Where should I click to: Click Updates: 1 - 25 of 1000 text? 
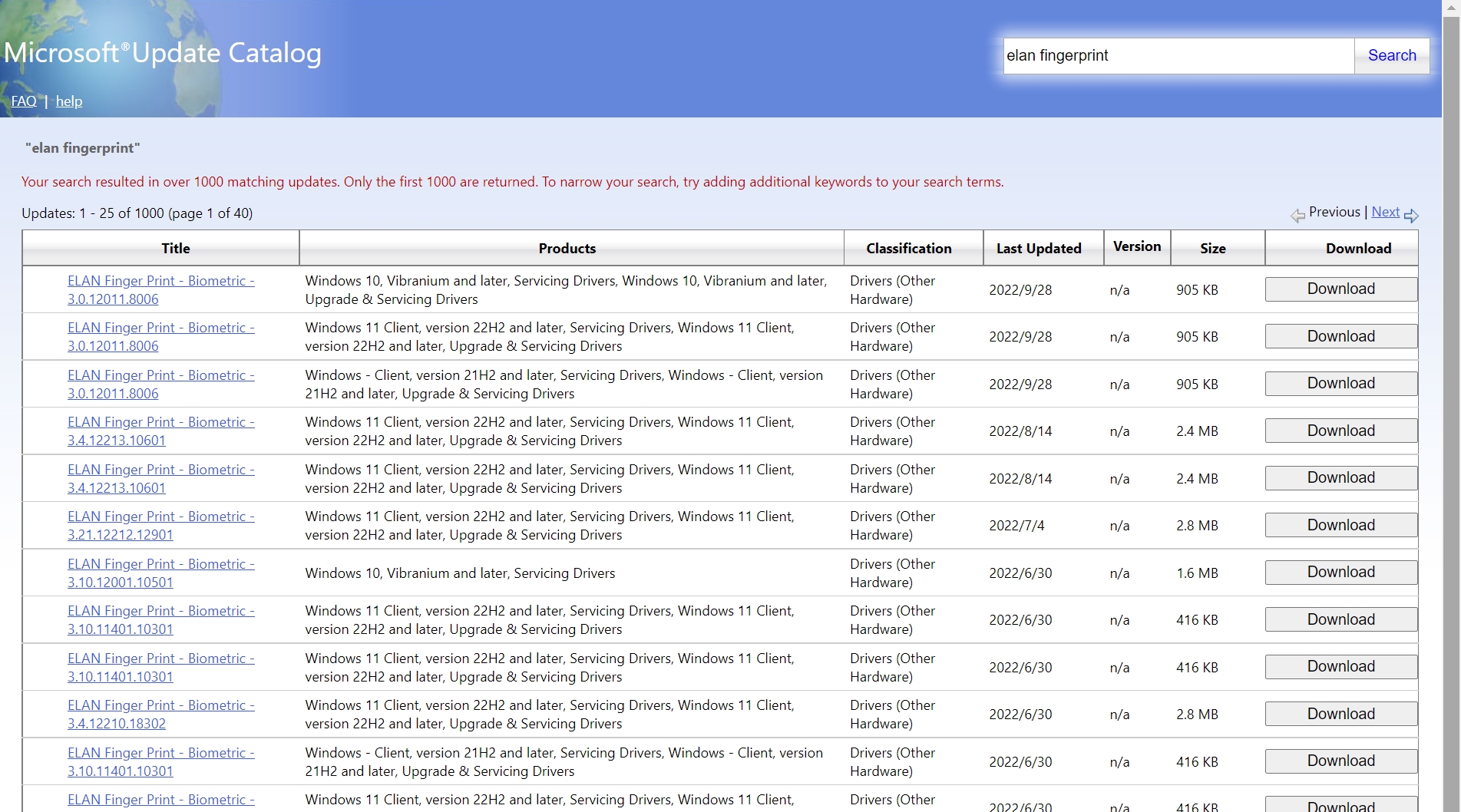tap(137, 213)
